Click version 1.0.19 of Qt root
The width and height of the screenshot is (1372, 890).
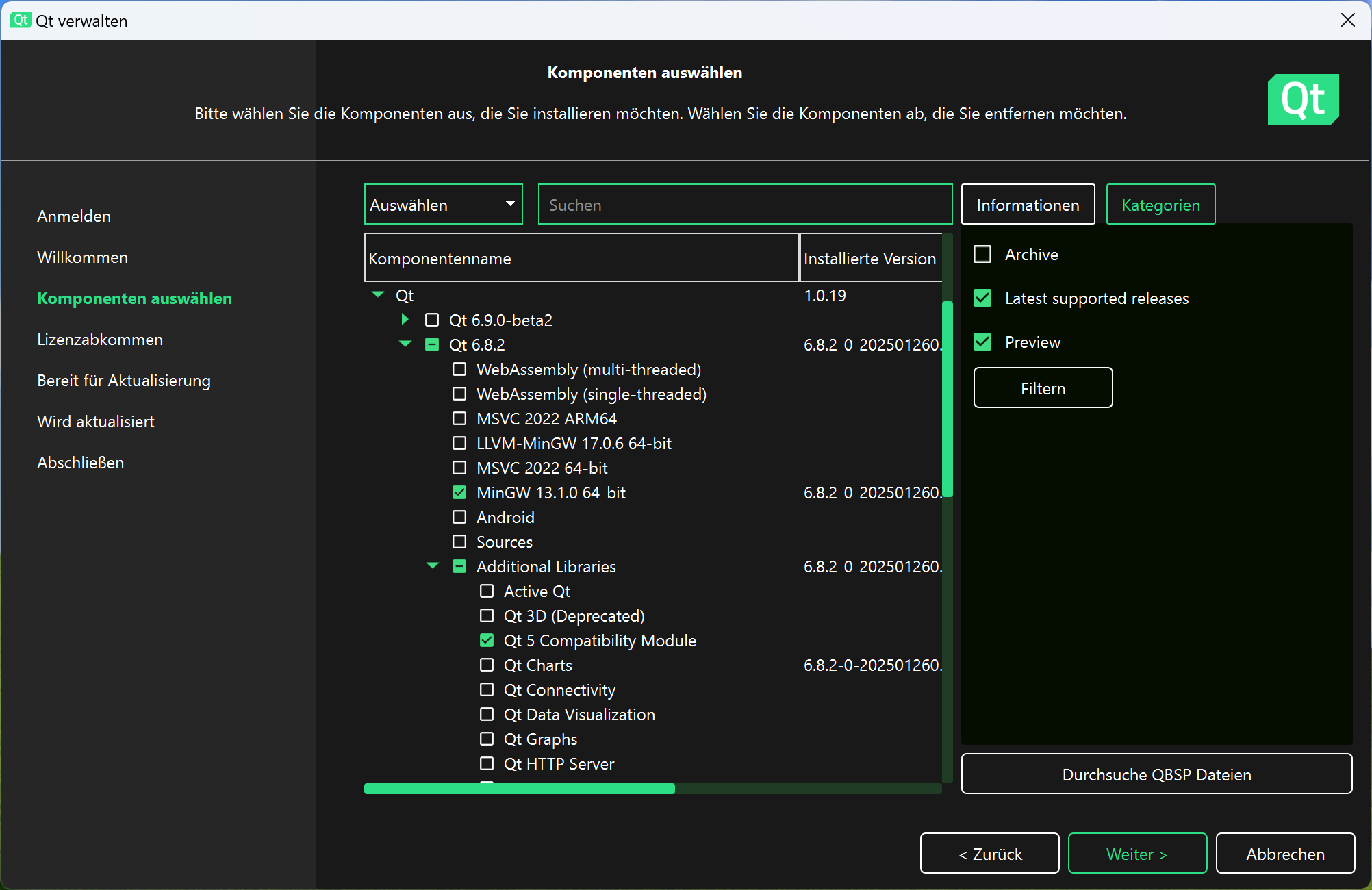(825, 296)
